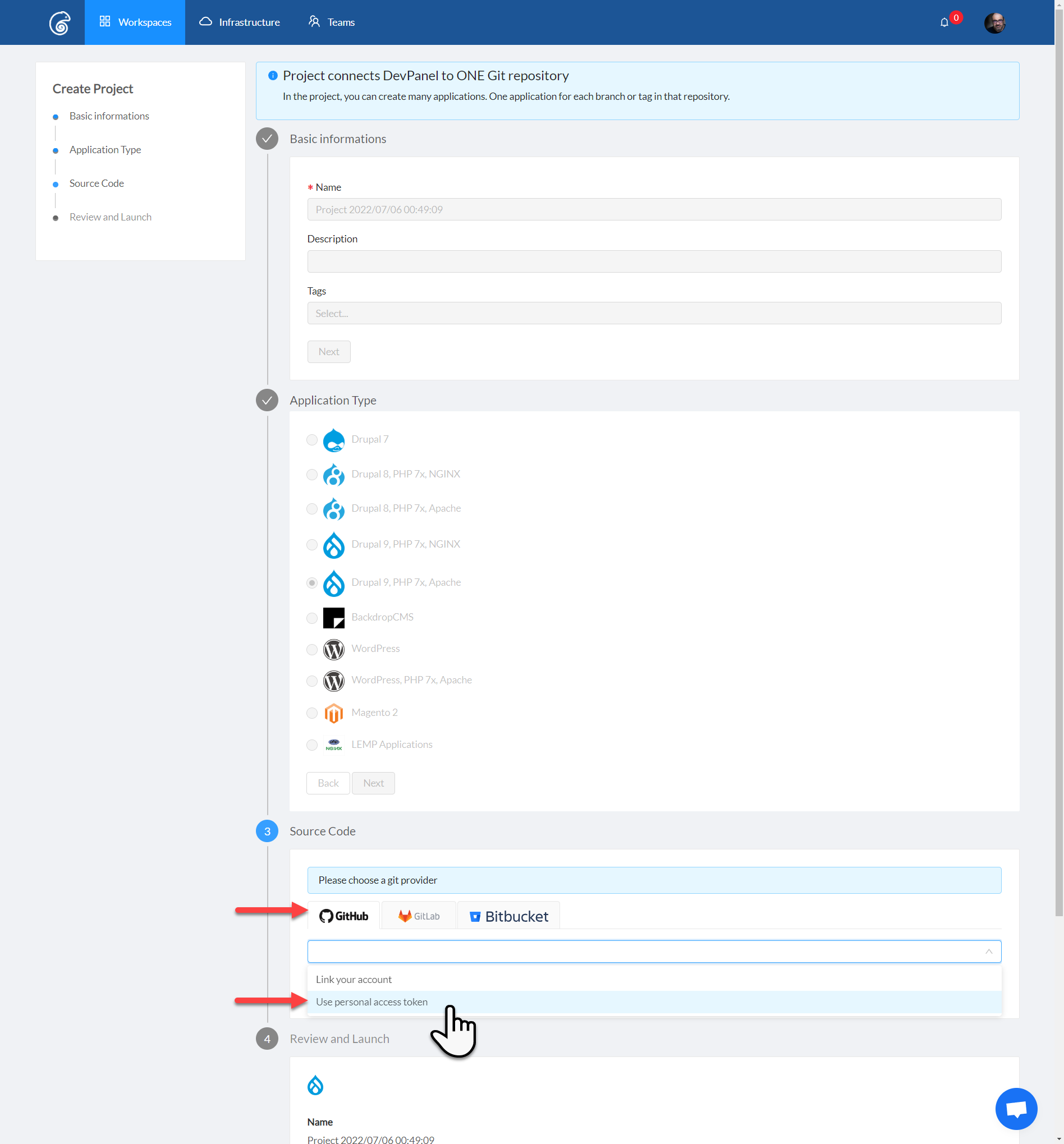The image size is (1064, 1144).
Task: Select Link your account option
Action: pos(354,979)
